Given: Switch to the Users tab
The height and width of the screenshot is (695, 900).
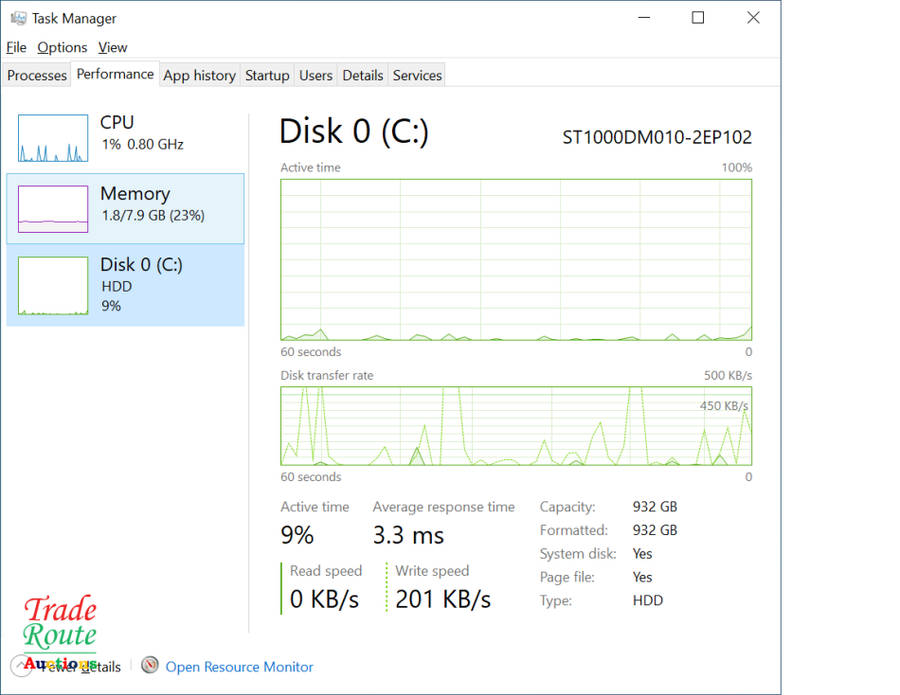Looking at the screenshot, I should tap(315, 75).
